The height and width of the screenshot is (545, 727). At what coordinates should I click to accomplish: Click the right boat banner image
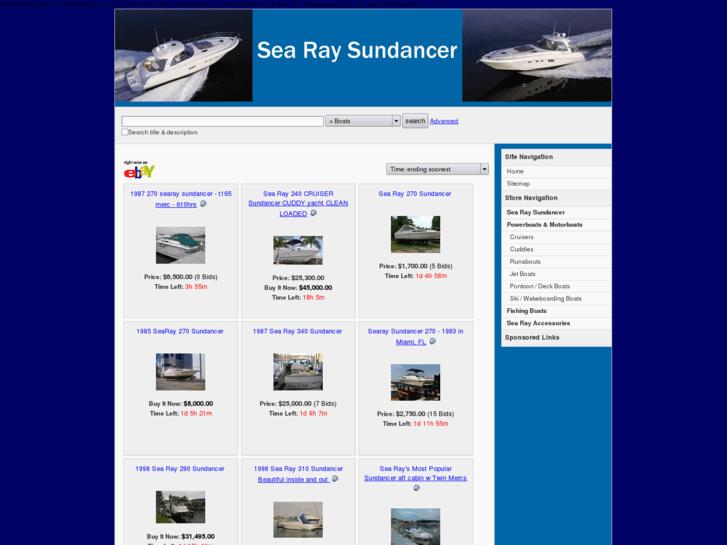[537, 55]
